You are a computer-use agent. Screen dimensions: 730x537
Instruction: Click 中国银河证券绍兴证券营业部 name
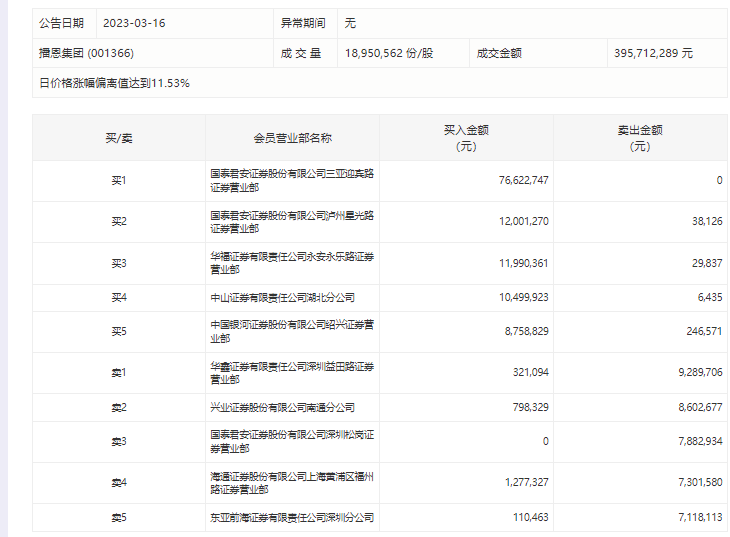click(x=292, y=332)
